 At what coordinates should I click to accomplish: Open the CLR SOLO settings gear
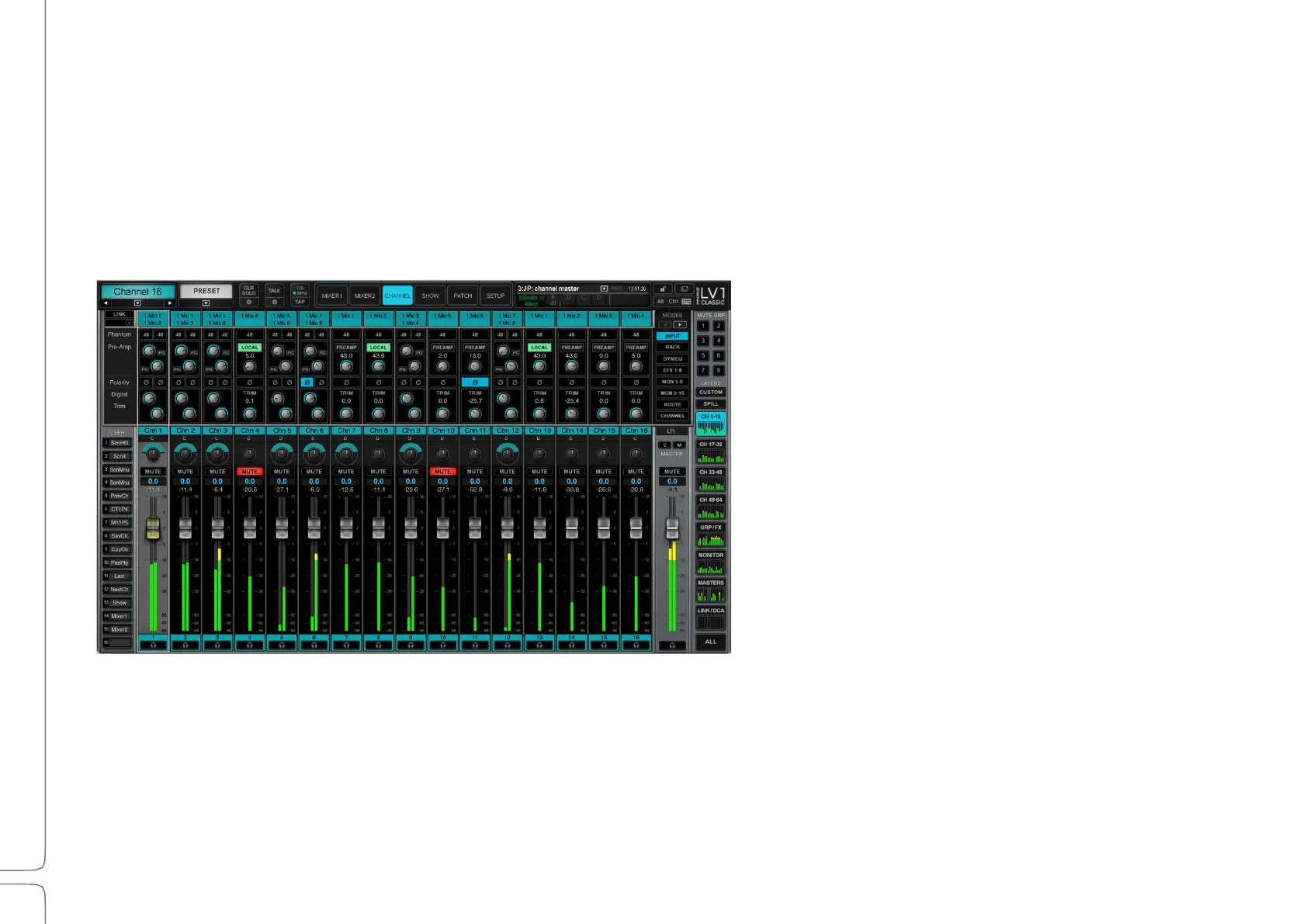click(x=248, y=302)
